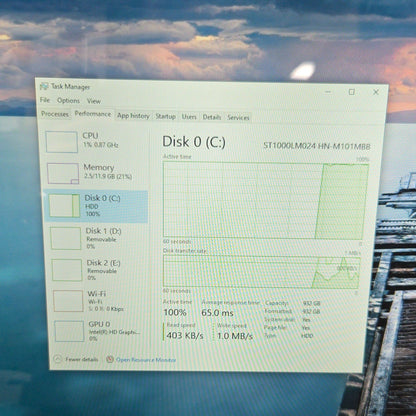Image resolution: width=416 pixels, height=416 pixels.
Task: Maximize the Task Manager window
Action: (x=352, y=92)
